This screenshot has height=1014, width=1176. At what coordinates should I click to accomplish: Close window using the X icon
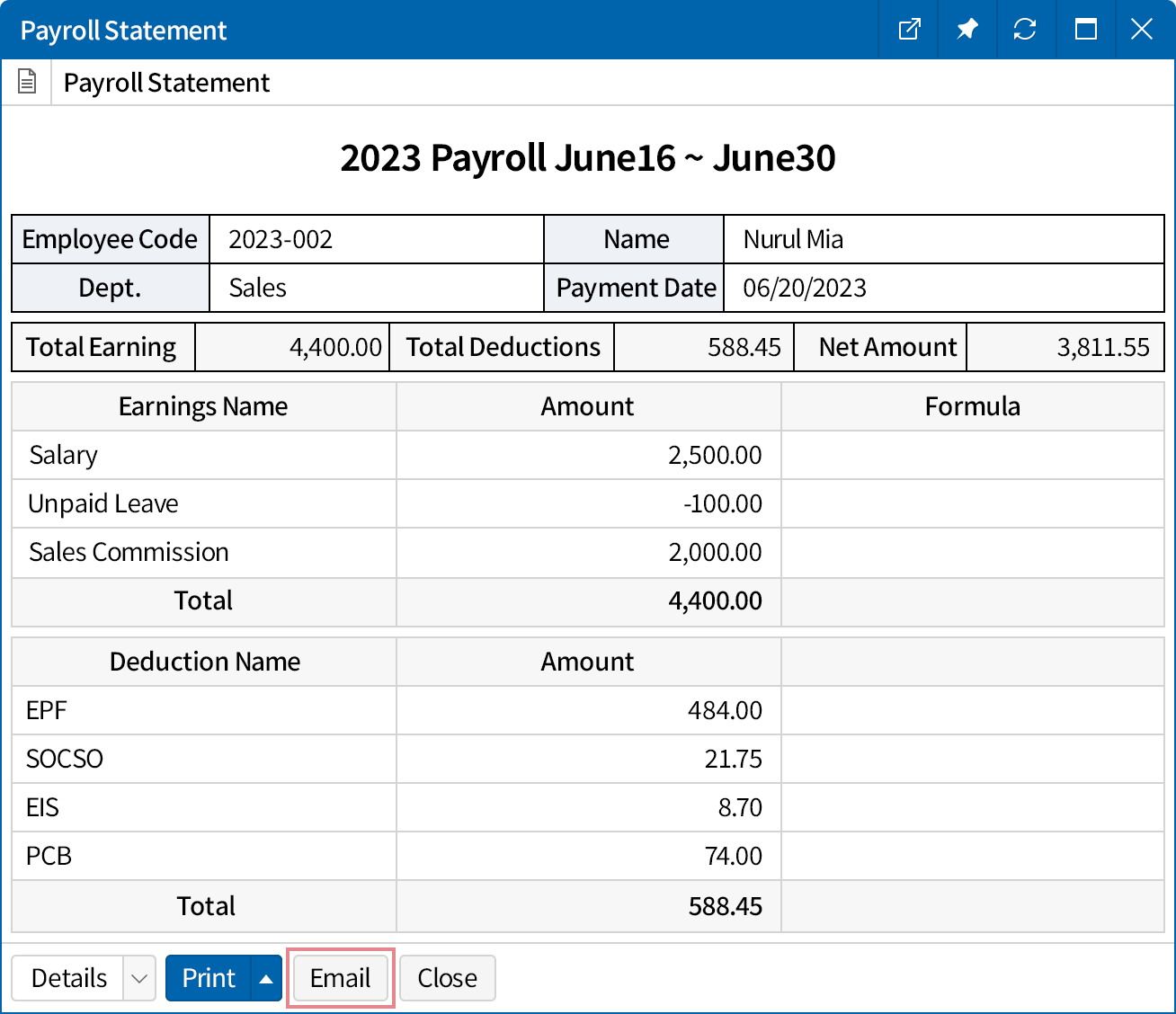(x=1142, y=30)
